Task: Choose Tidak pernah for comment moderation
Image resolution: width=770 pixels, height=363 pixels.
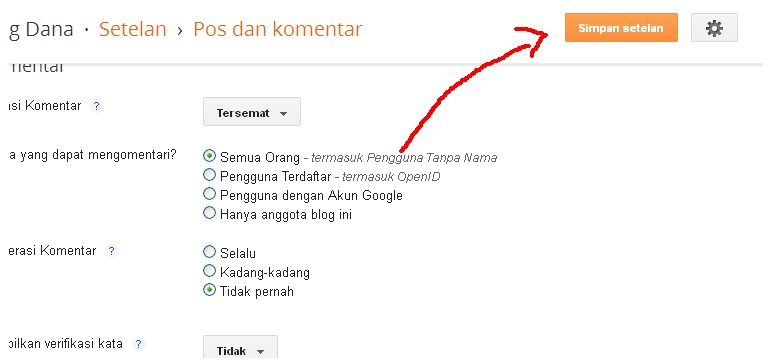Action: [x=209, y=290]
